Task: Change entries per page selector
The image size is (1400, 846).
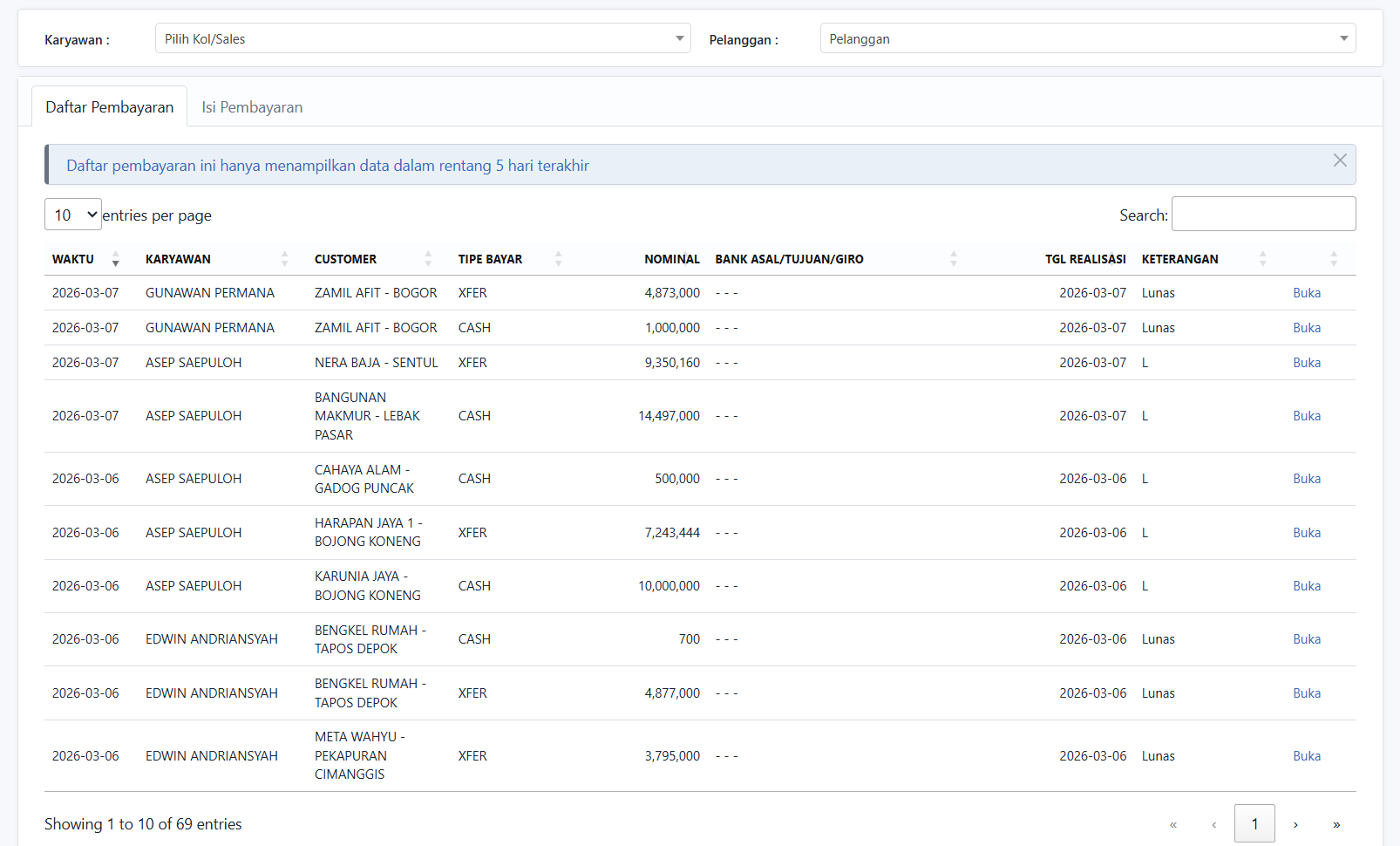Action: click(73, 215)
